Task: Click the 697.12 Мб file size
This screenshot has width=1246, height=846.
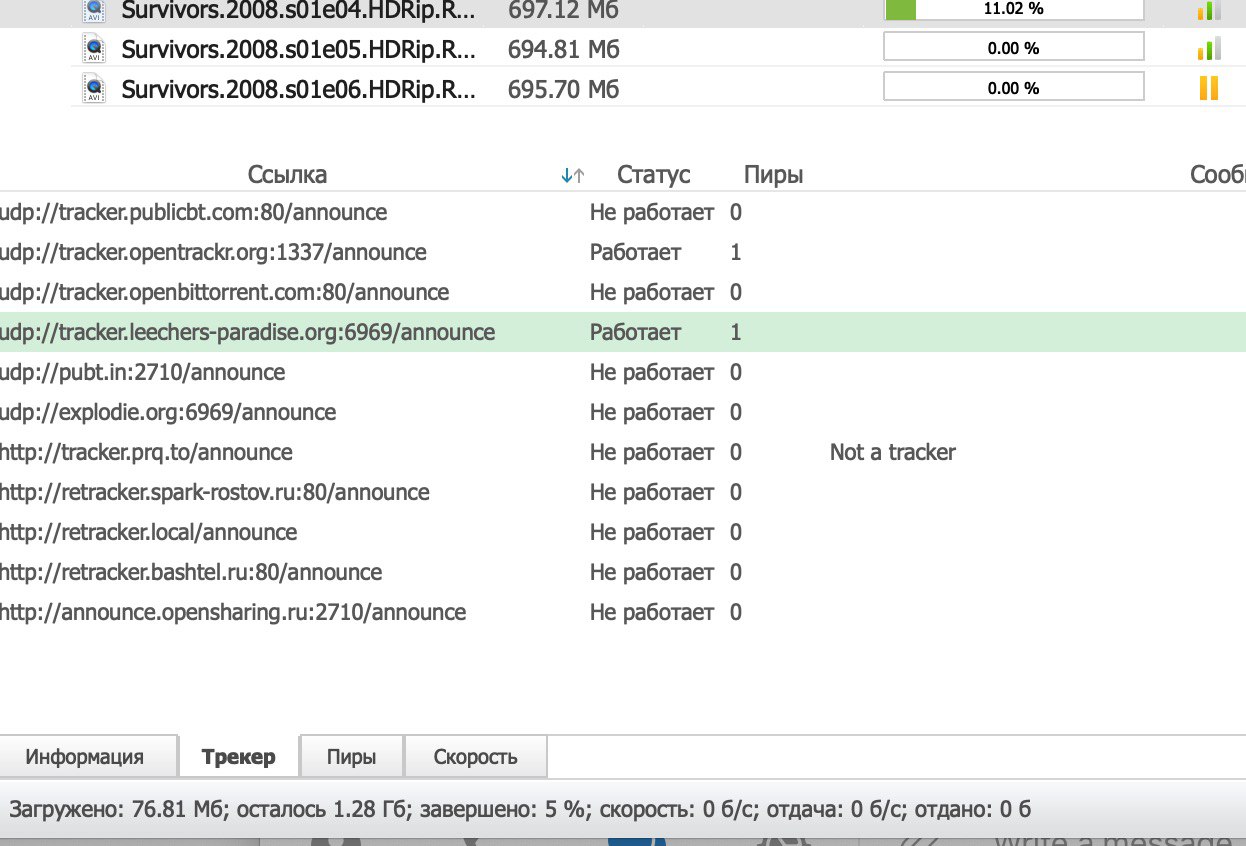Action: pyautogui.click(x=564, y=11)
